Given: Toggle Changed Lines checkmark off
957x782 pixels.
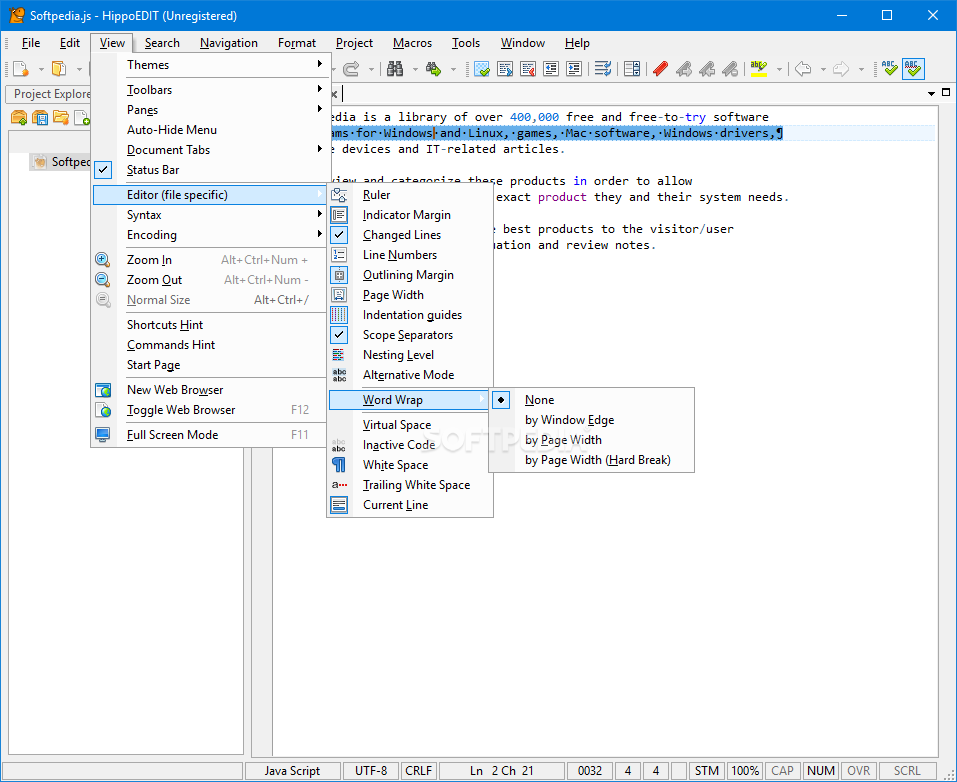Looking at the screenshot, I should (410, 235).
